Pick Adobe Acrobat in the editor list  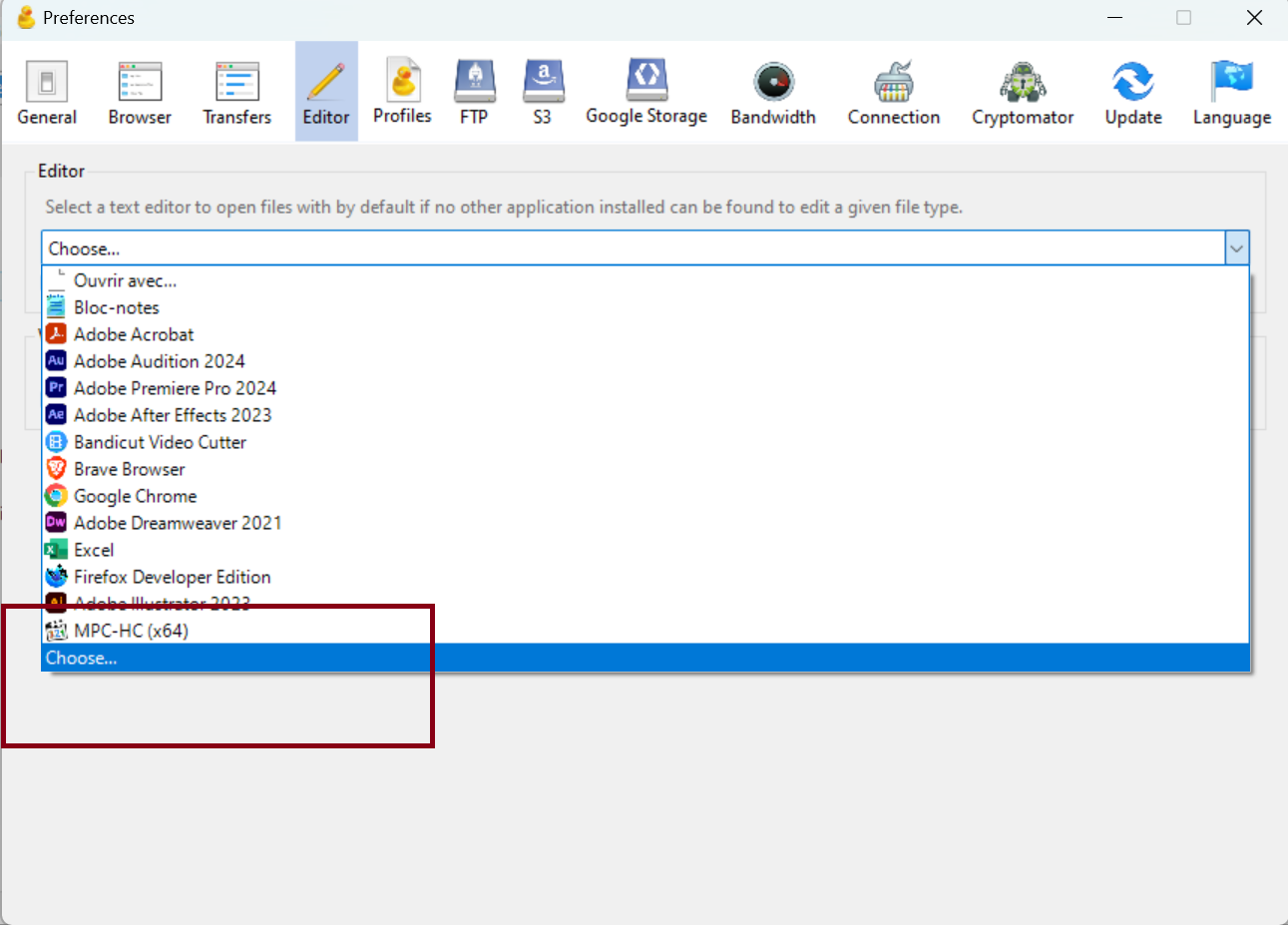[645, 334]
